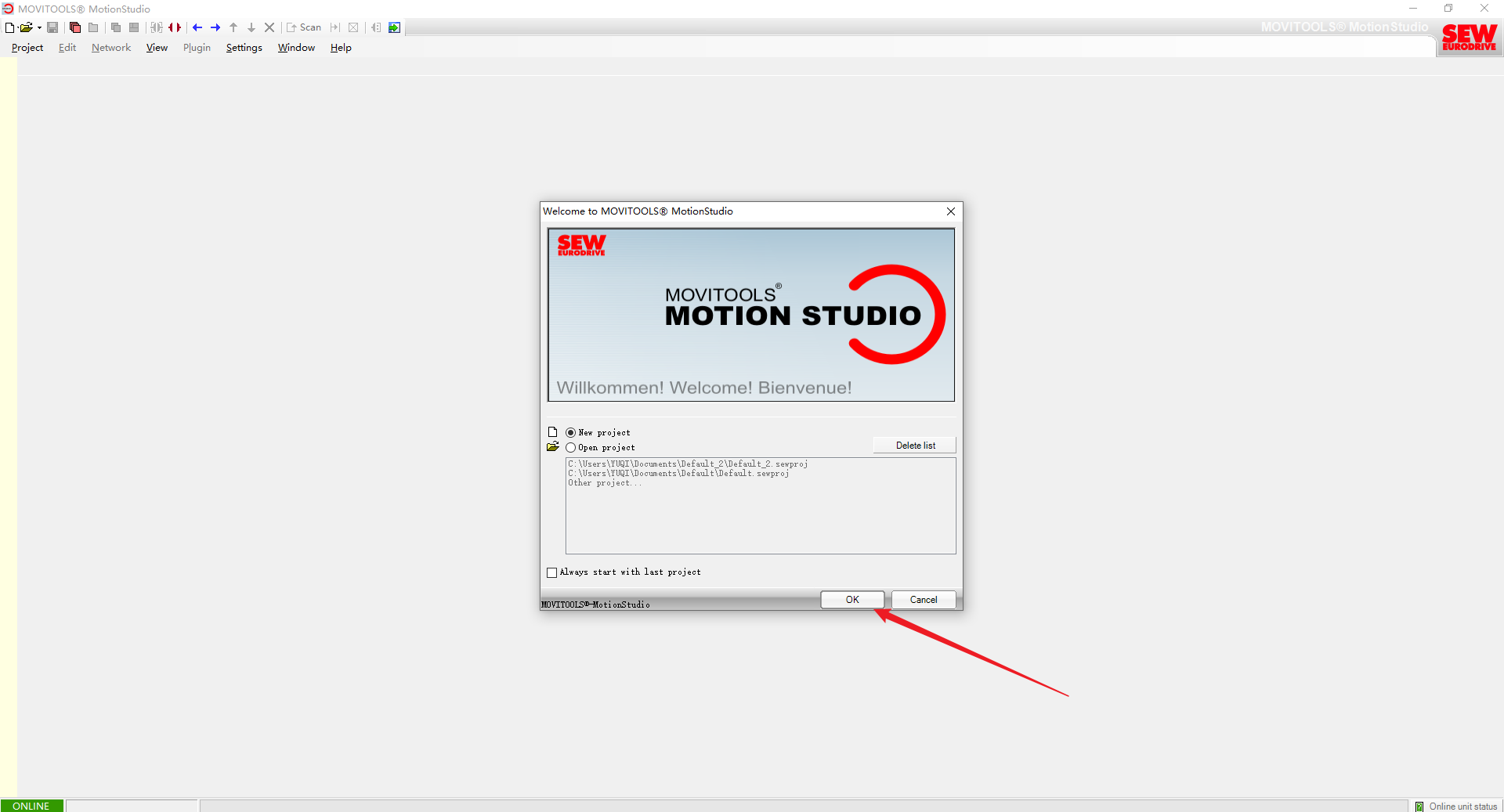The width and height of the screenshot is (1504, 812).
Task: Expand the Open project dropdown arrow
Action: click(39, 27)
